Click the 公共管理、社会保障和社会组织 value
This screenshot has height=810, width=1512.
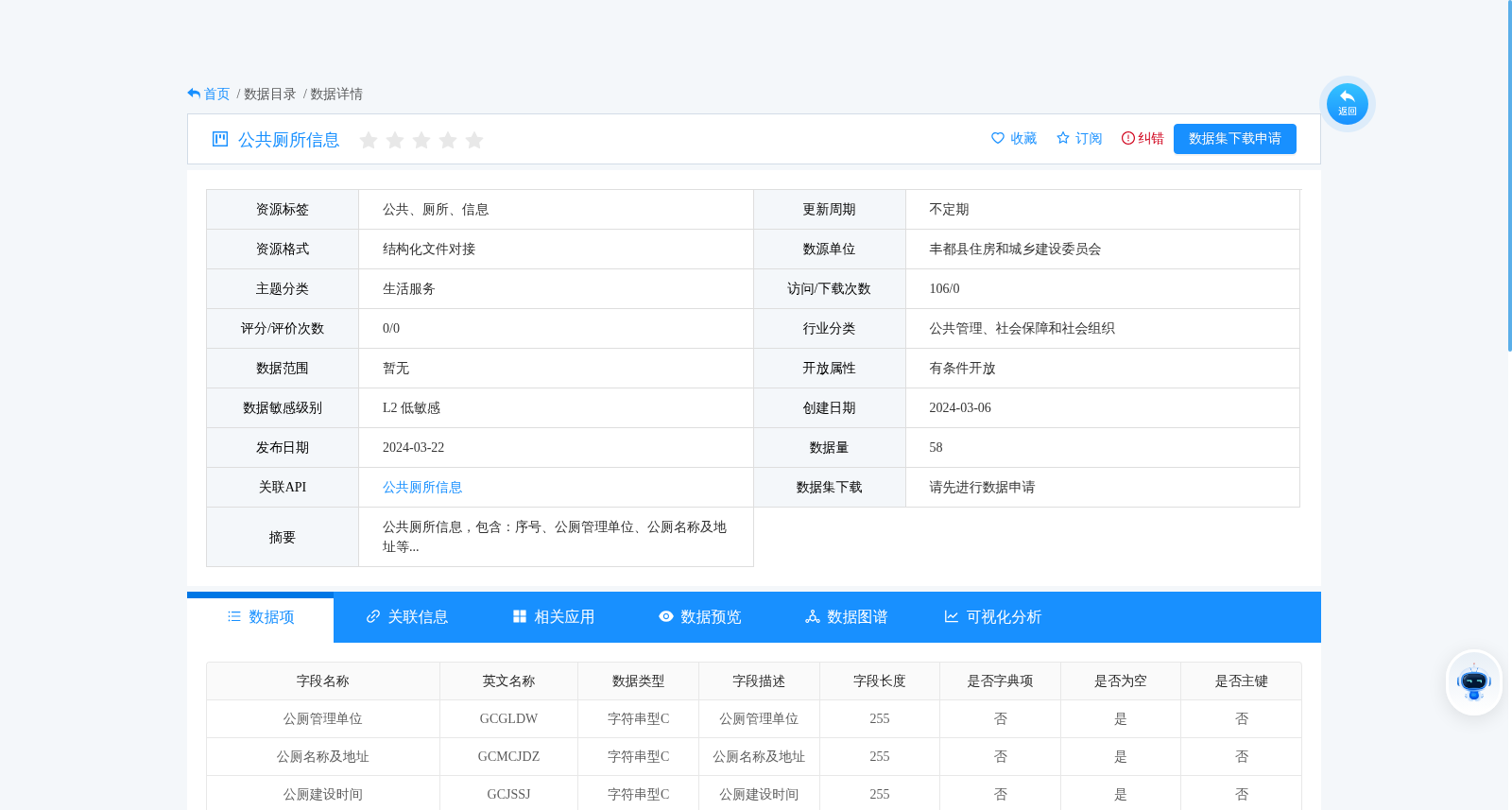(1022, 329)
